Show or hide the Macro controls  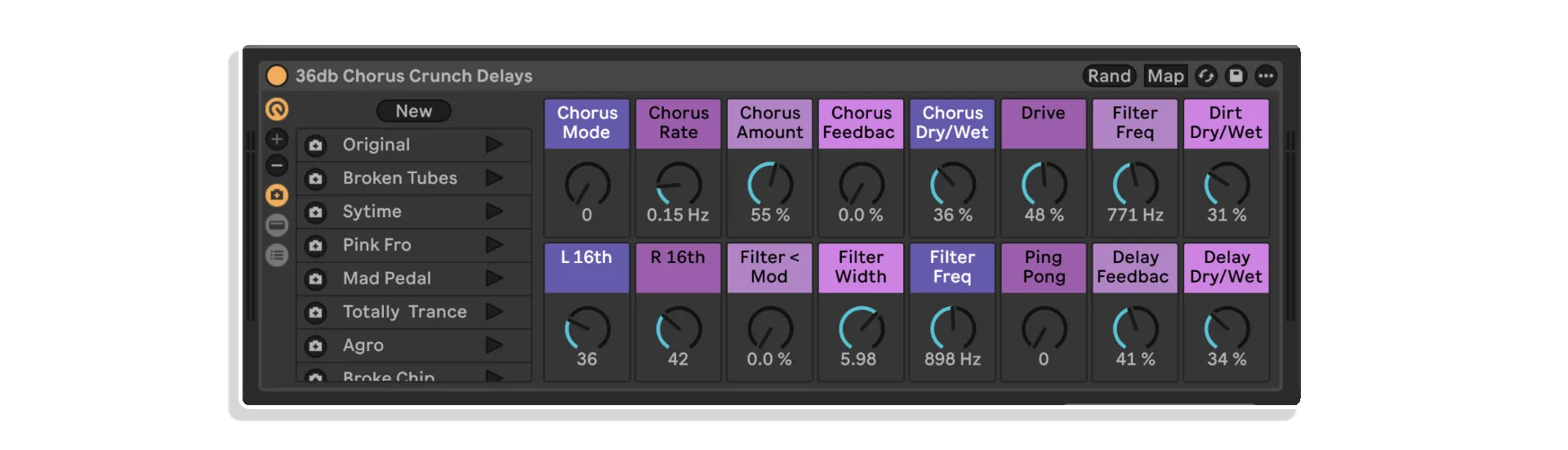pos(277,109)
